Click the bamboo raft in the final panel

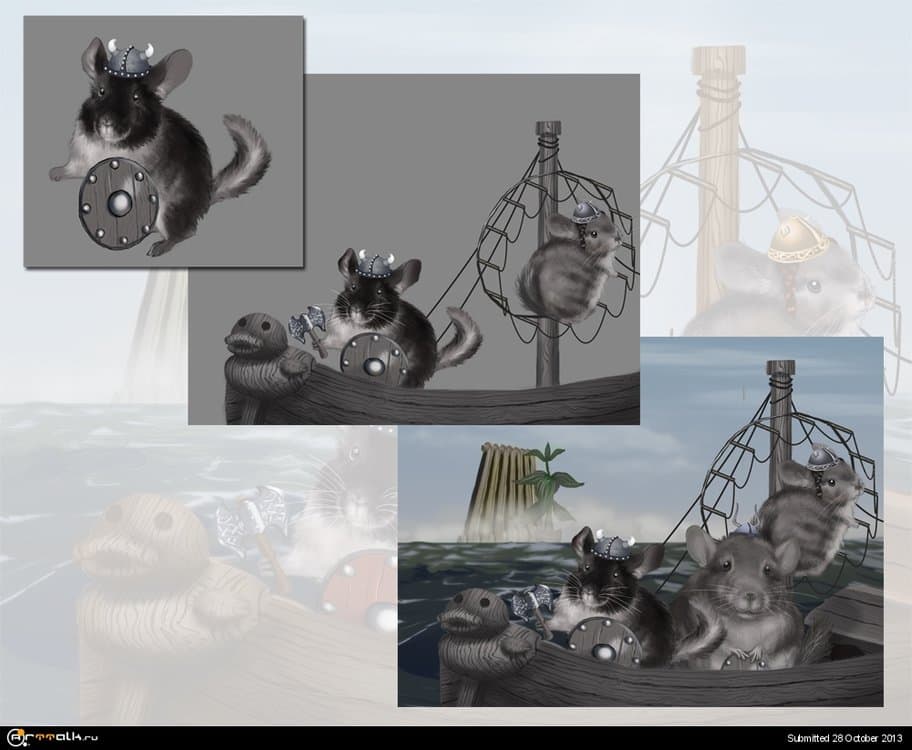503,485
